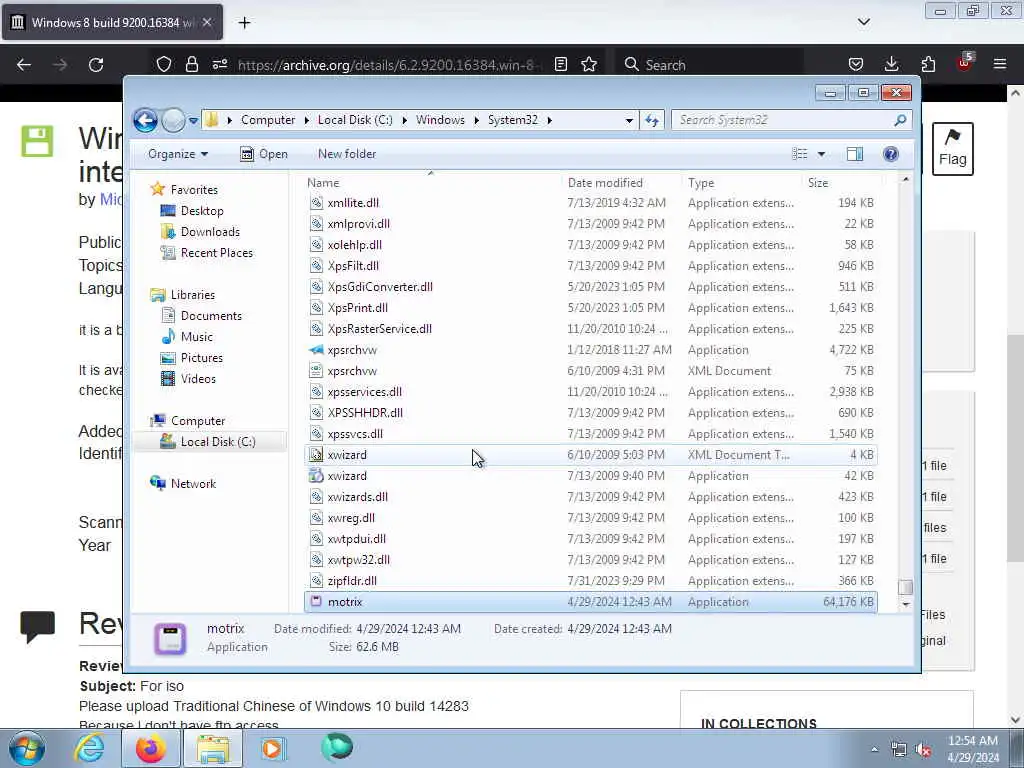Select Local Disk (C:) in the breadcrumb

click(355, 120)
